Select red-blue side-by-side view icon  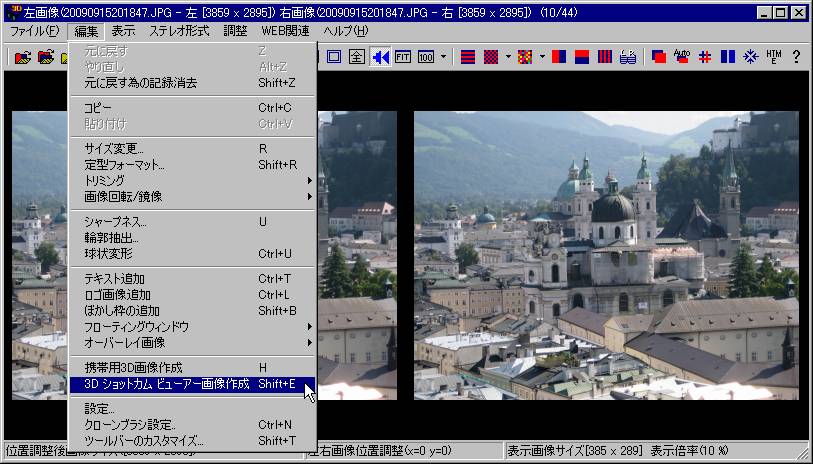coord(559,57)
